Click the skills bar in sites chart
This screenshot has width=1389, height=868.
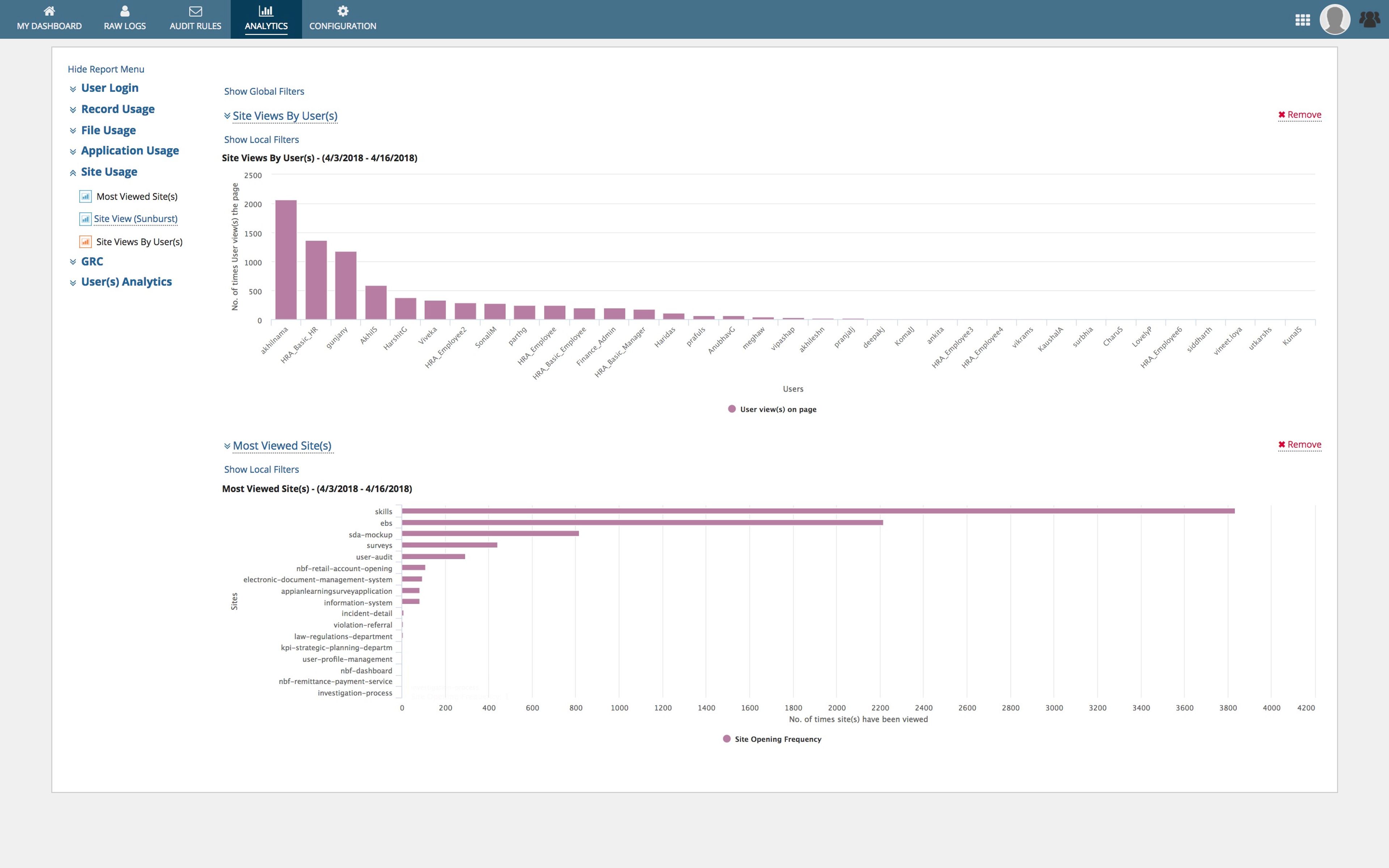[x=818, y=511]
